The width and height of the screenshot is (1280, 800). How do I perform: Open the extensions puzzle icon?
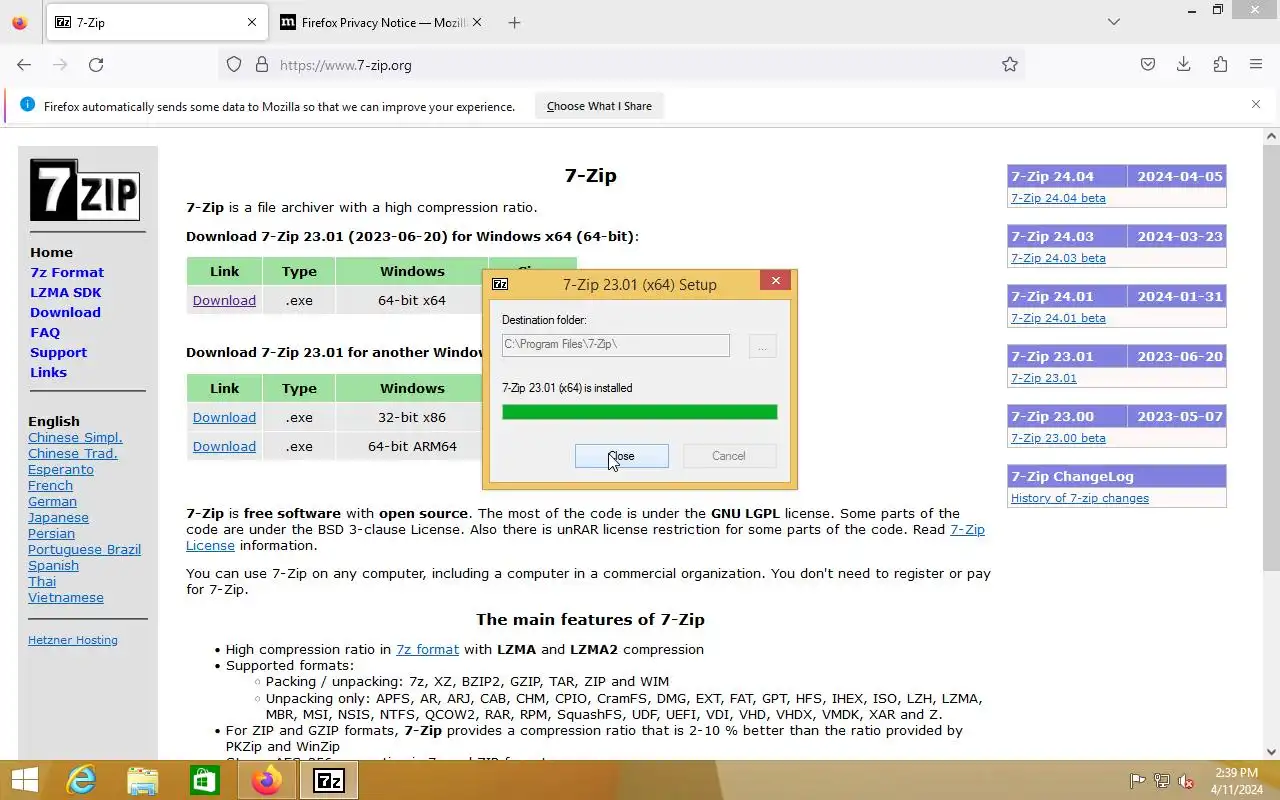[1220, 64]
